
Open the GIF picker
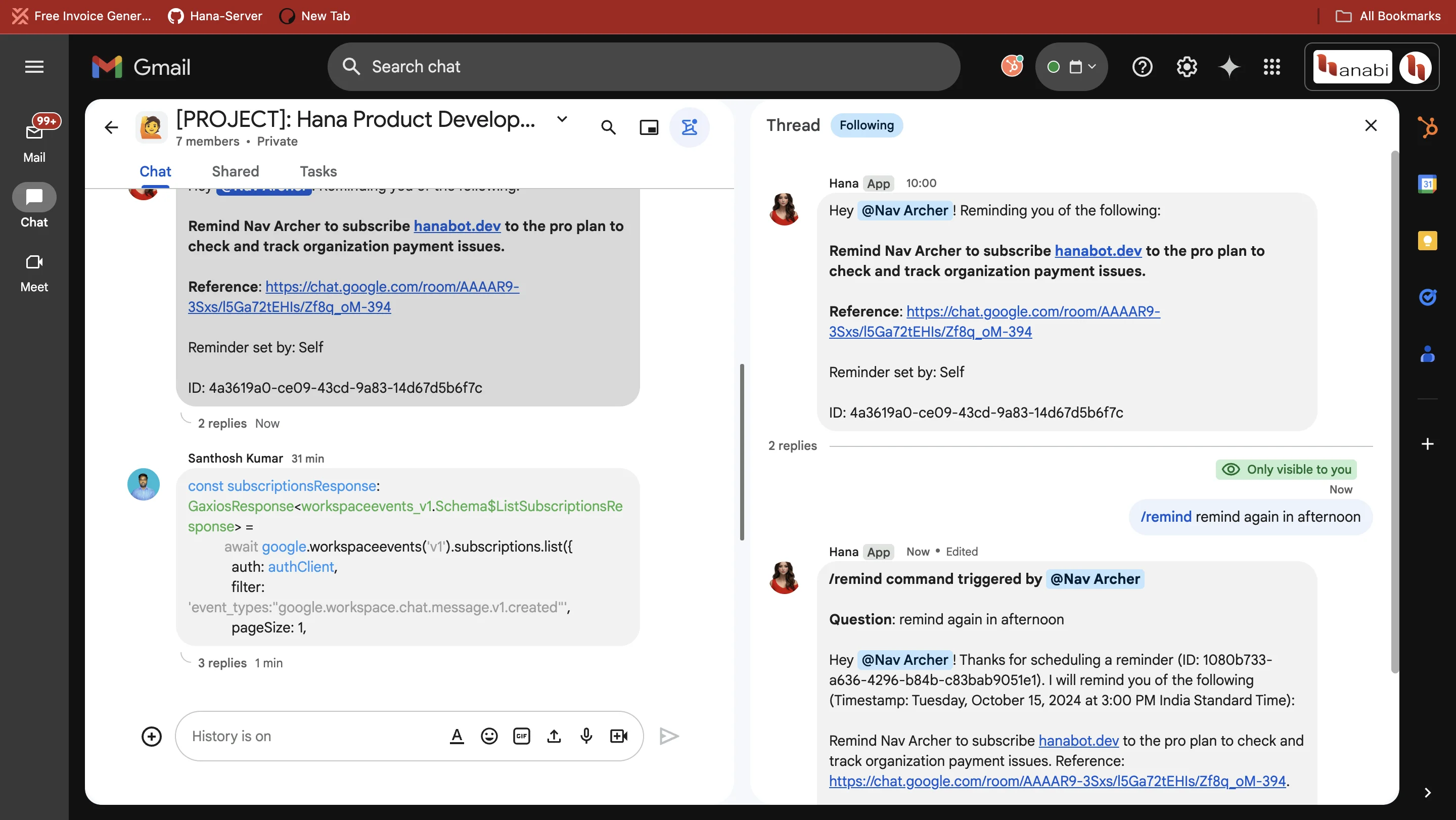pos(521,737)
